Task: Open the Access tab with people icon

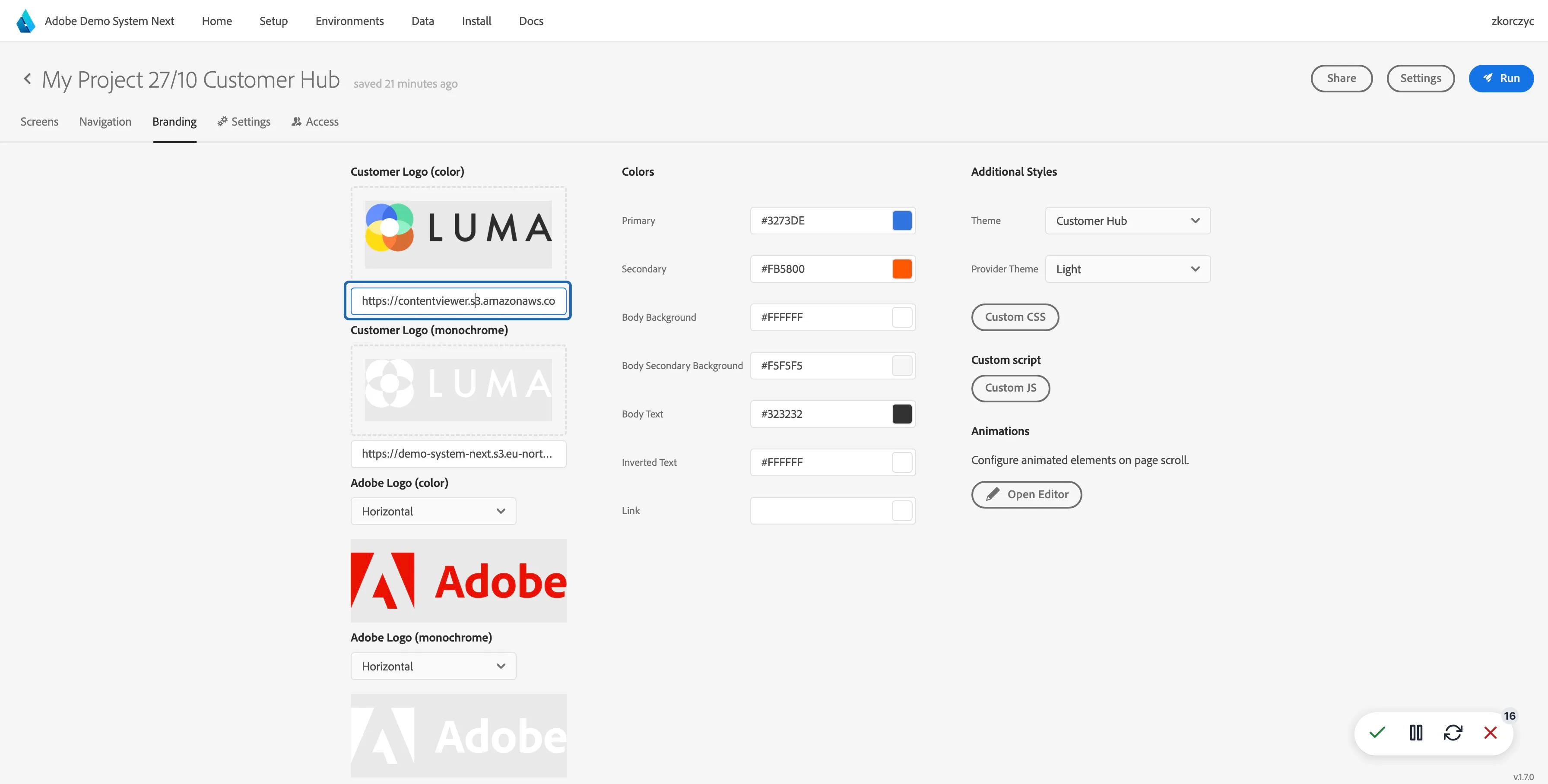Action: point(315,122)
